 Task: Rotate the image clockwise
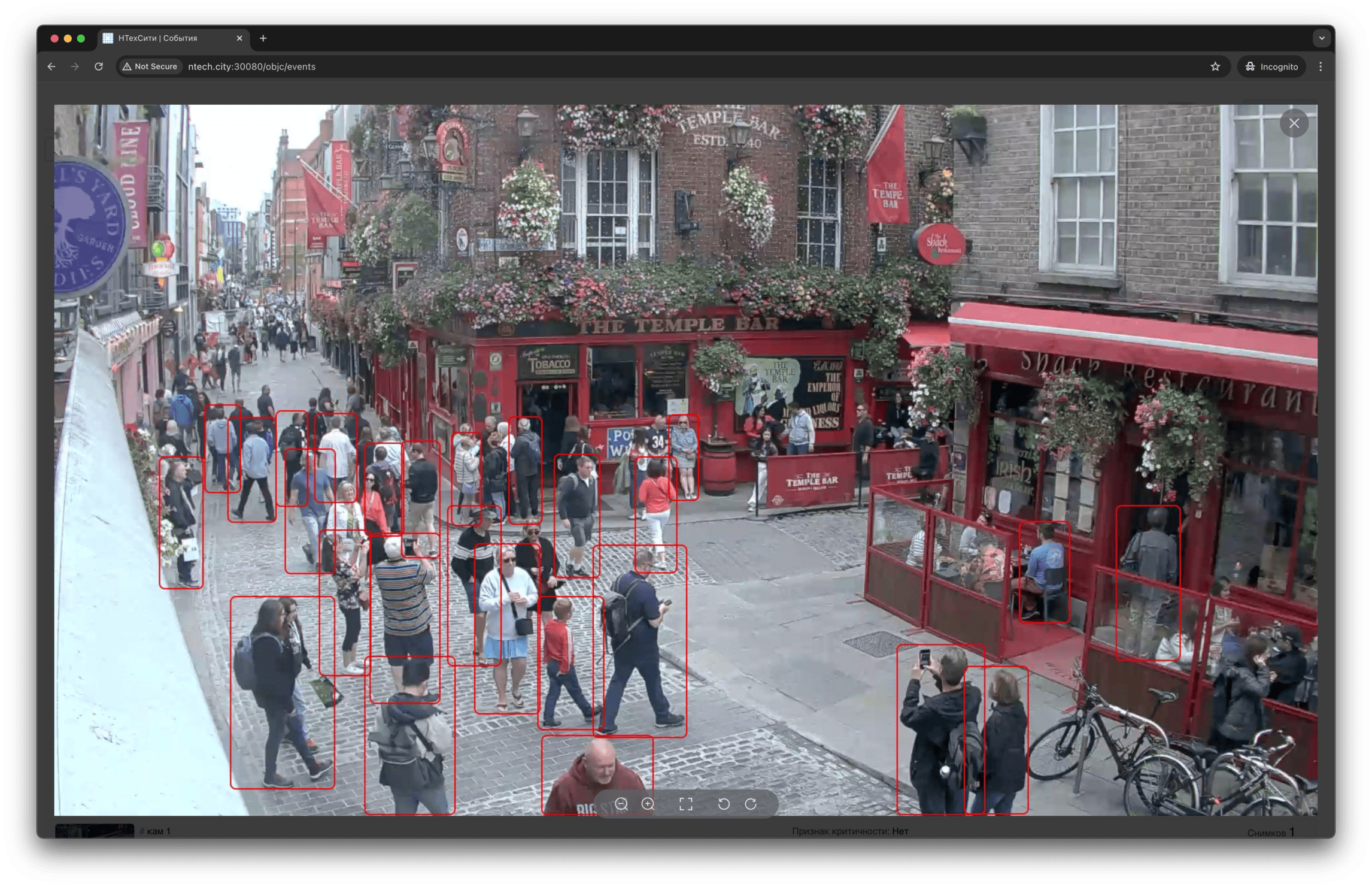(x=751, y=804)
